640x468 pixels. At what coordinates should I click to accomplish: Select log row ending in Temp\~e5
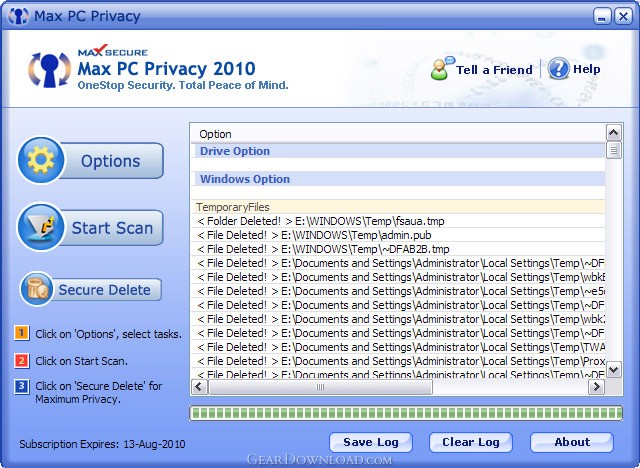[x=398, y=291]
